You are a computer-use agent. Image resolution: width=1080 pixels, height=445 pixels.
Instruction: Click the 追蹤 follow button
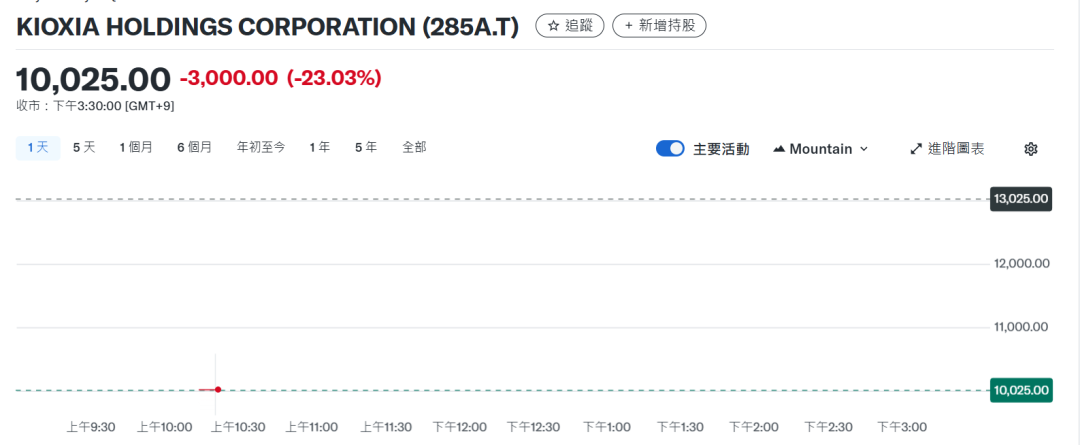pos(570,26)
